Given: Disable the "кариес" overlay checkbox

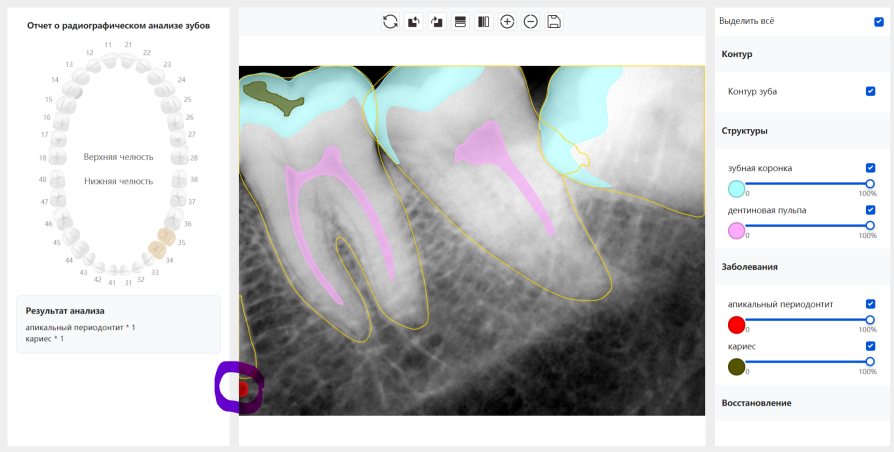Looking at the screenshot, I should [x=870, y=346].
